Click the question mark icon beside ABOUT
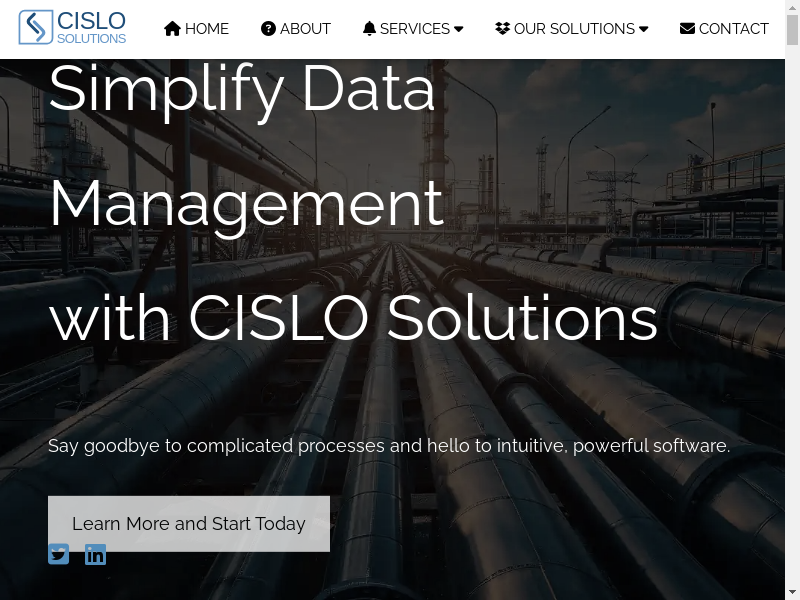 268,29
